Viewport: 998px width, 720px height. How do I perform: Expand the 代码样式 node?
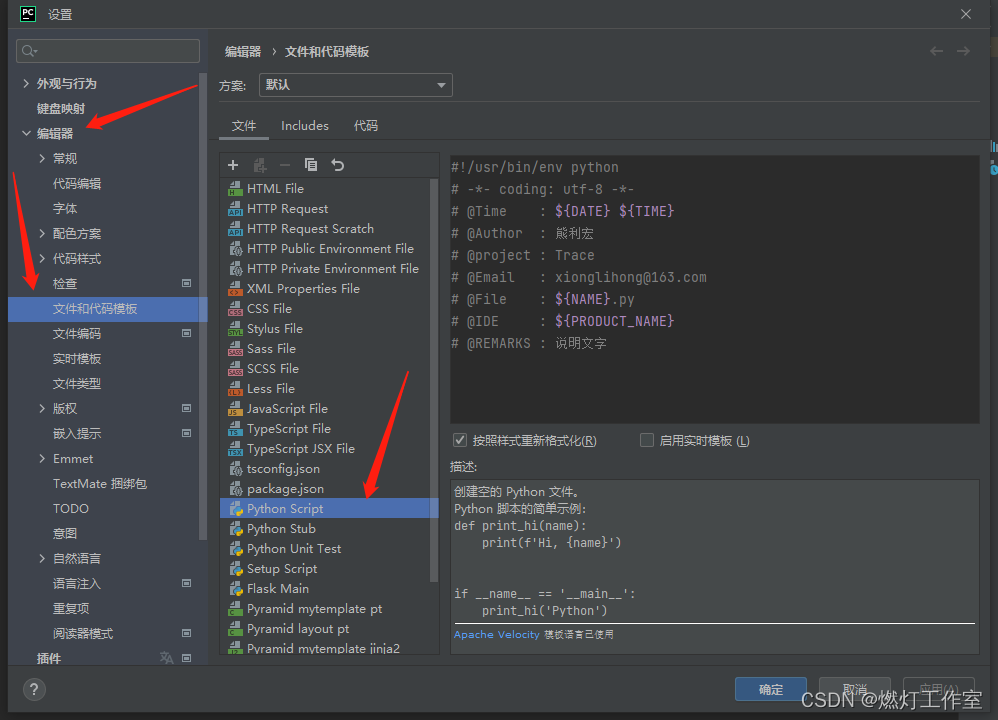42,258
